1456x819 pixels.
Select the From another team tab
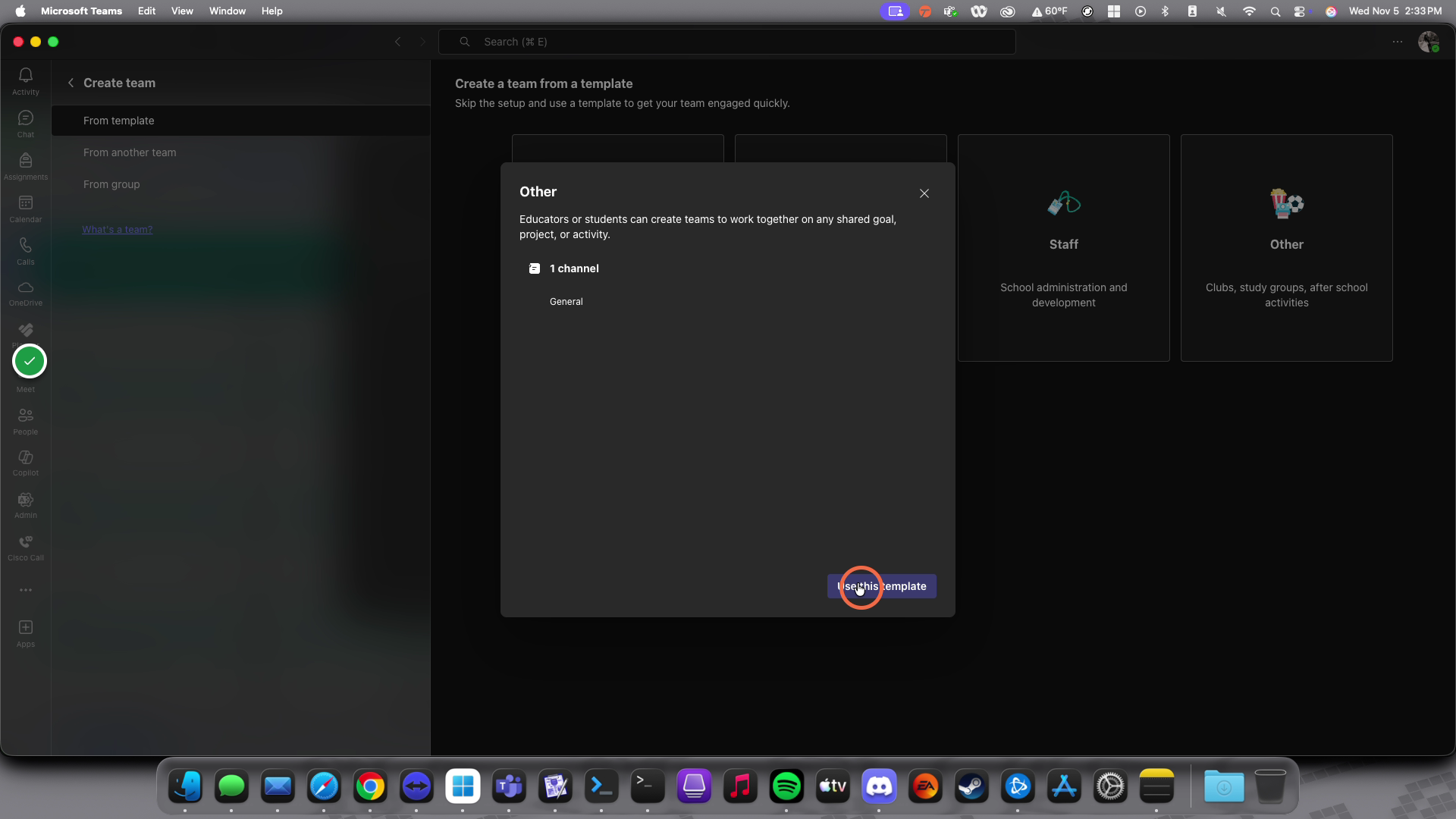coord(240,152)
